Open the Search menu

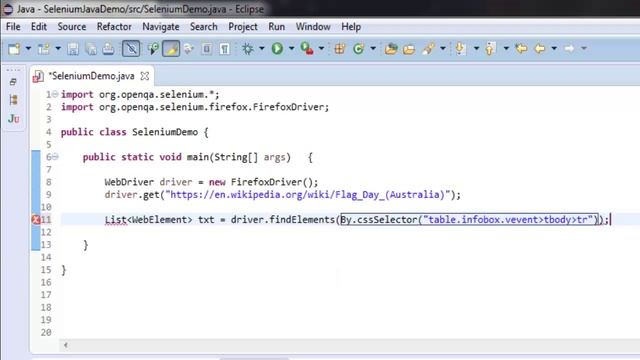(204, 27)
